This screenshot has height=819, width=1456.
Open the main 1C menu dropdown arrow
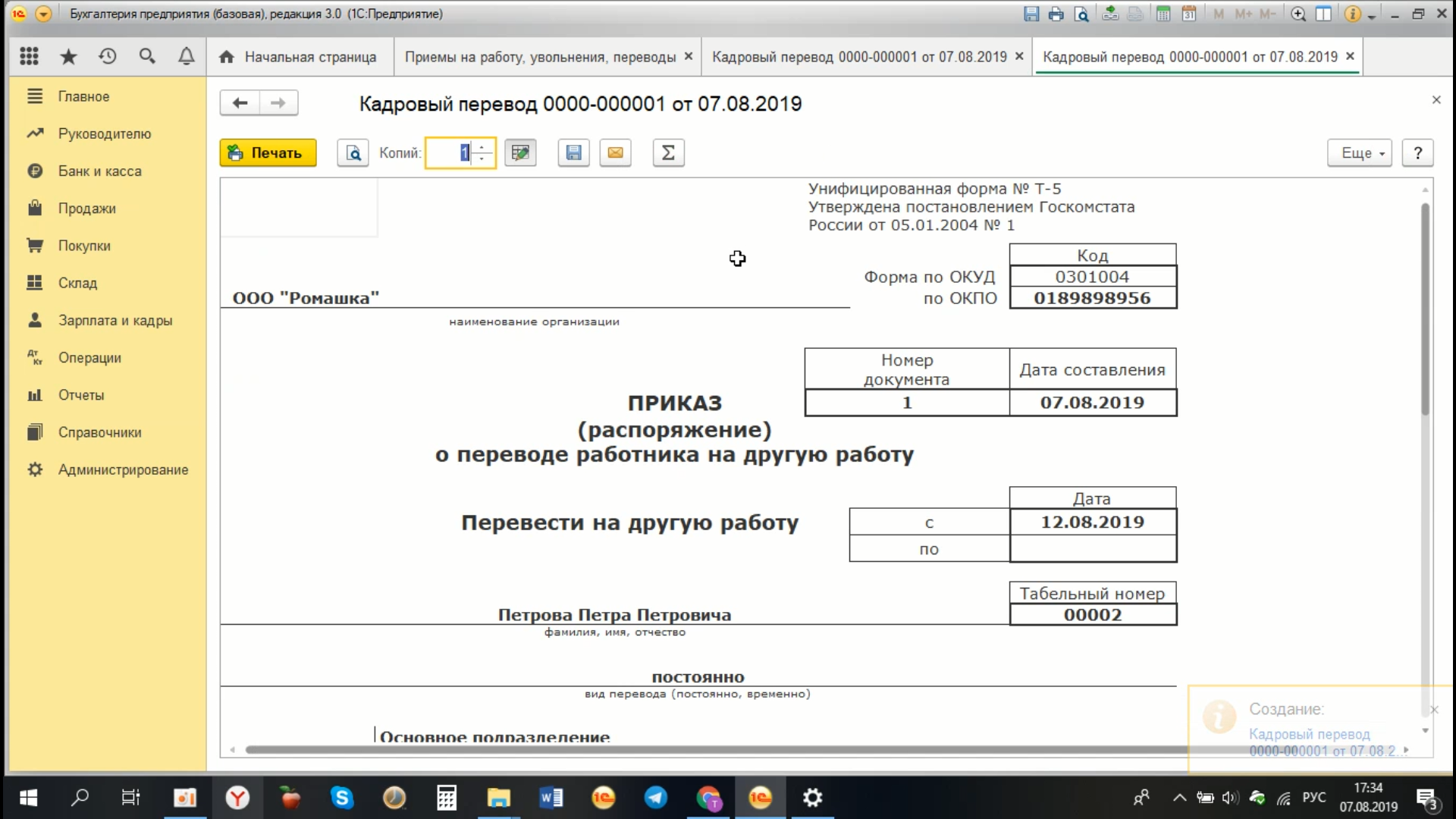(x=43, y=14)
